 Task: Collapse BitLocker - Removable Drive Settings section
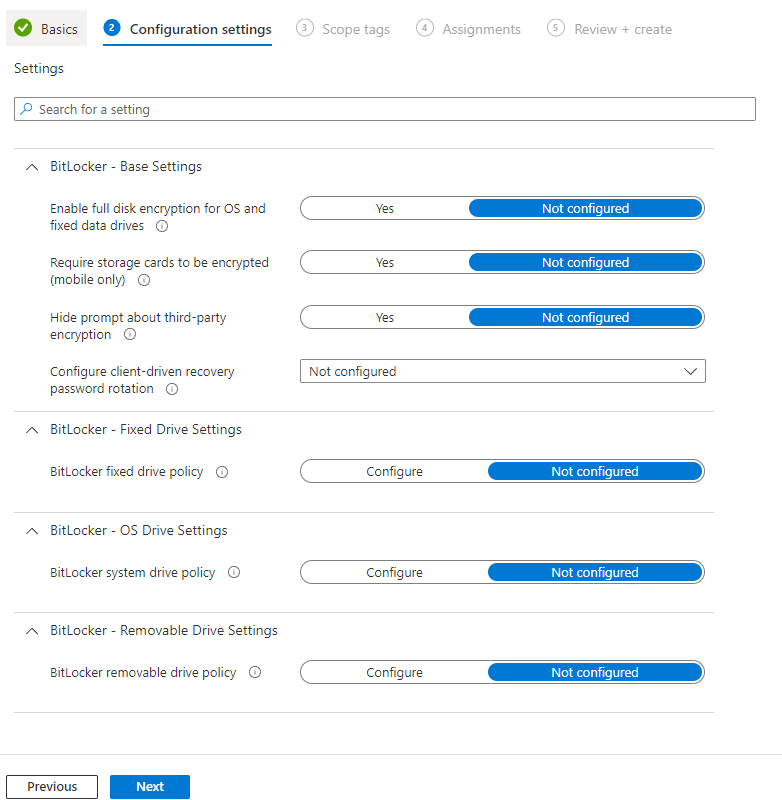click(32, 631)
